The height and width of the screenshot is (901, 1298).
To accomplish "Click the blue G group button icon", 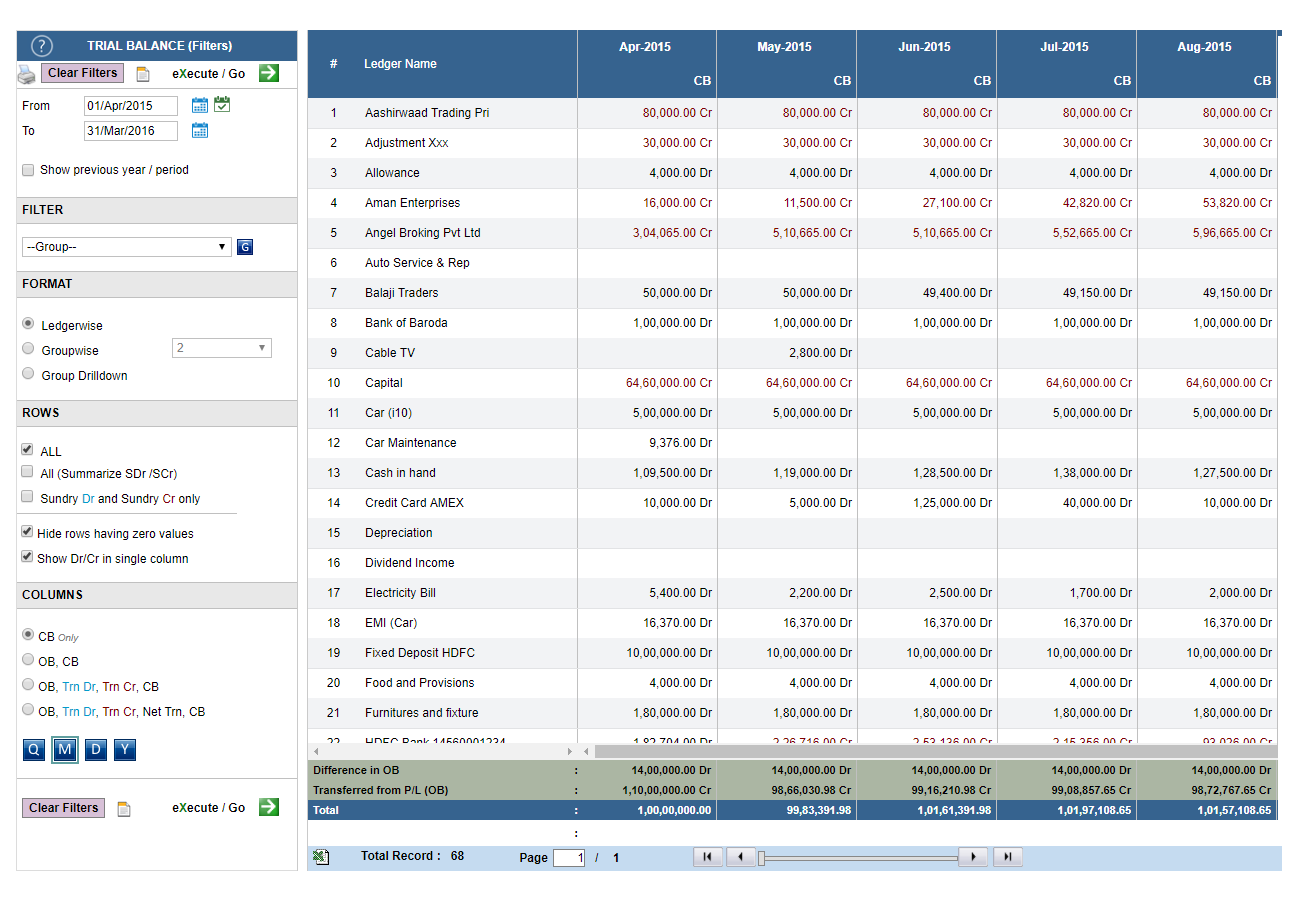I will [245, 247].
